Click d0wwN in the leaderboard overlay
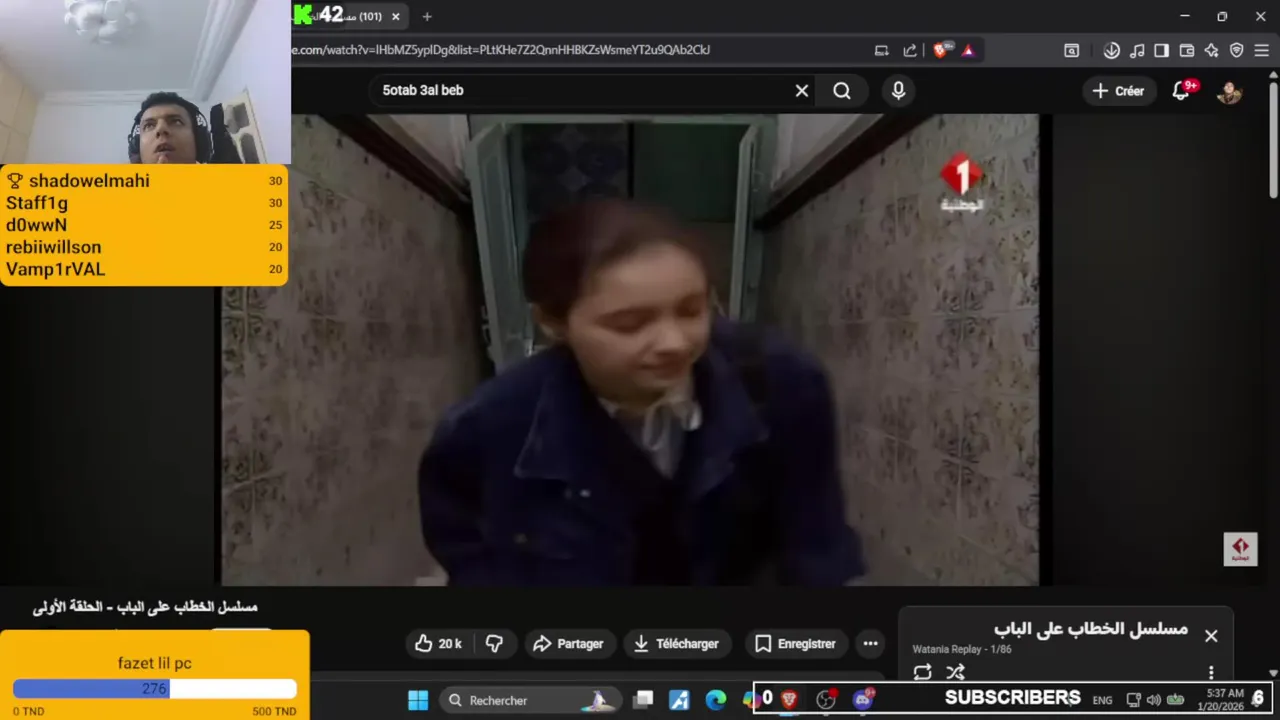Image resolution: width=1280 pixels, height=720 pixels. pyautogui.click(x=36, y=225)
